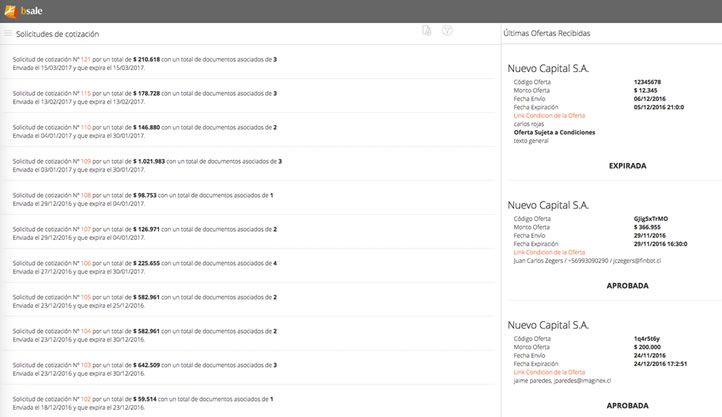
Task: View quotation request Nº 102
Action: [x=86, y=399]
